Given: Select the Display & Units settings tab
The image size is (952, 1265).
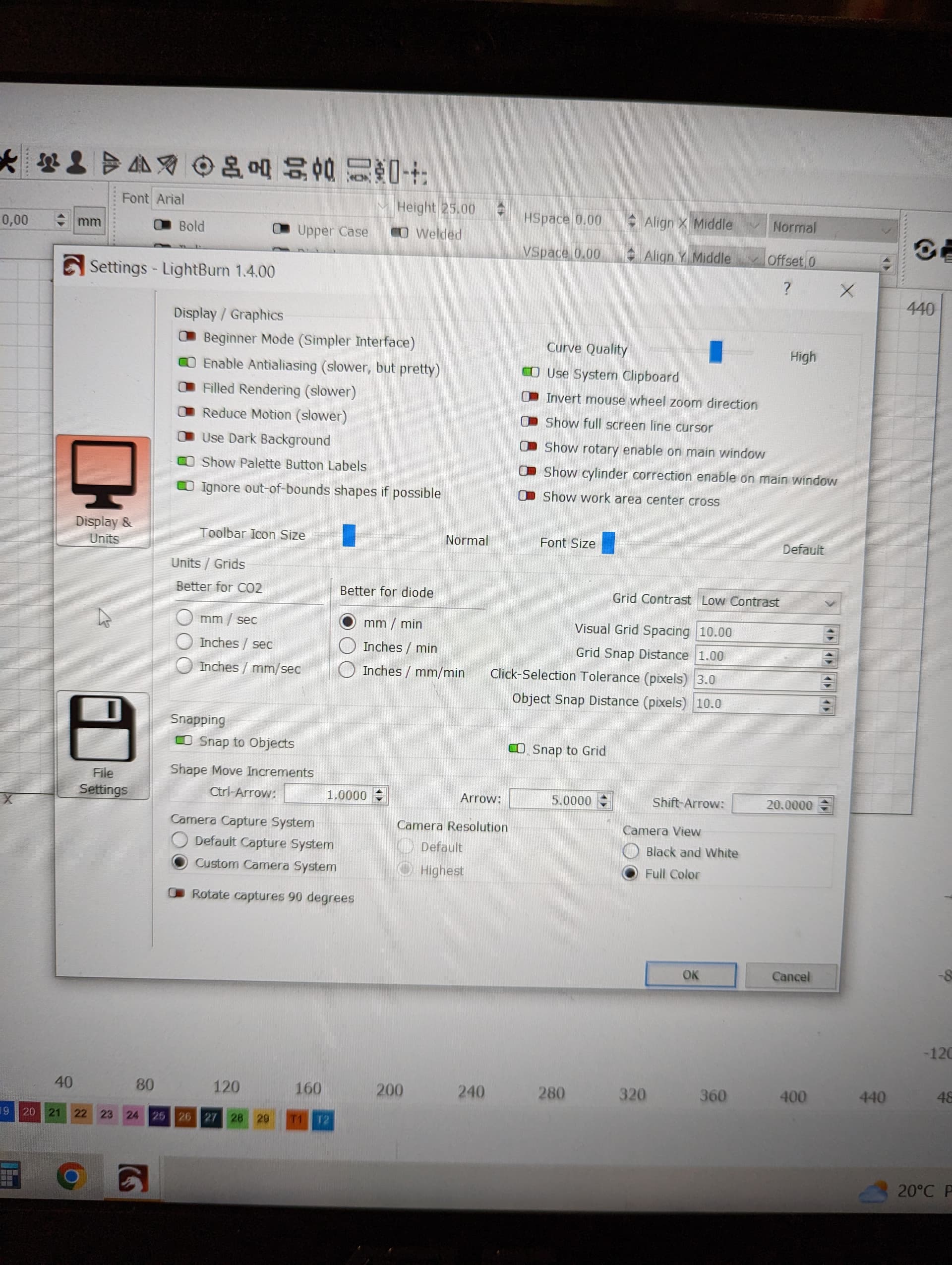Looking at the screenshot, I should click(104, 492).
